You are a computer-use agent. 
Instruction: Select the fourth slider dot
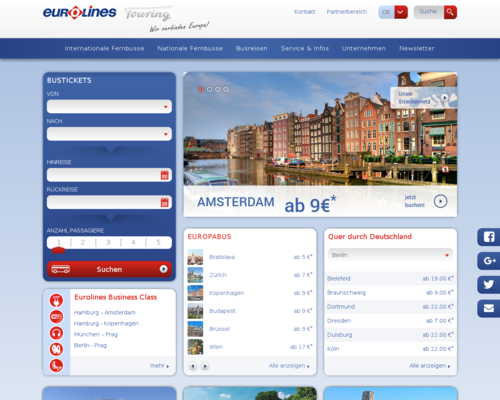(226, 89)
